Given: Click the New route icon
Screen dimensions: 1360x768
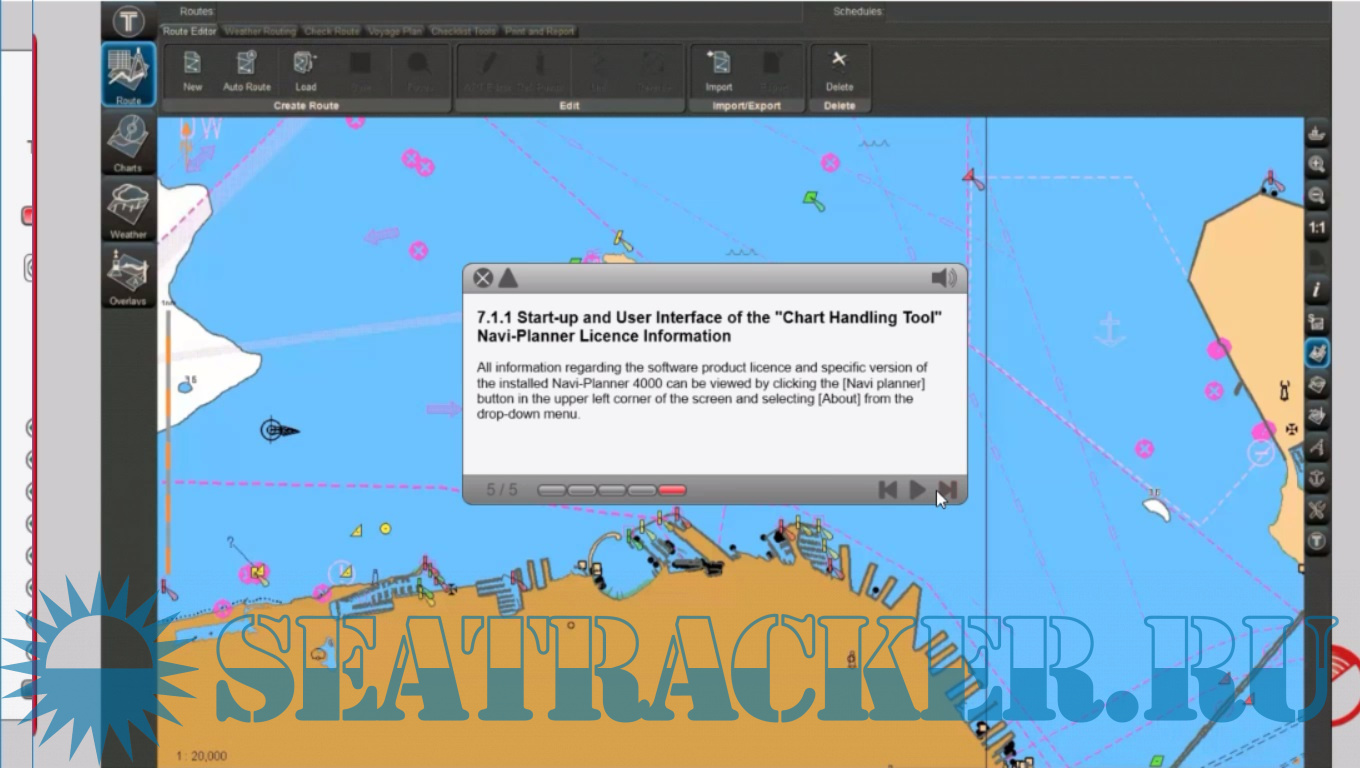Looking at the screenshot, I should coord(192,69).
